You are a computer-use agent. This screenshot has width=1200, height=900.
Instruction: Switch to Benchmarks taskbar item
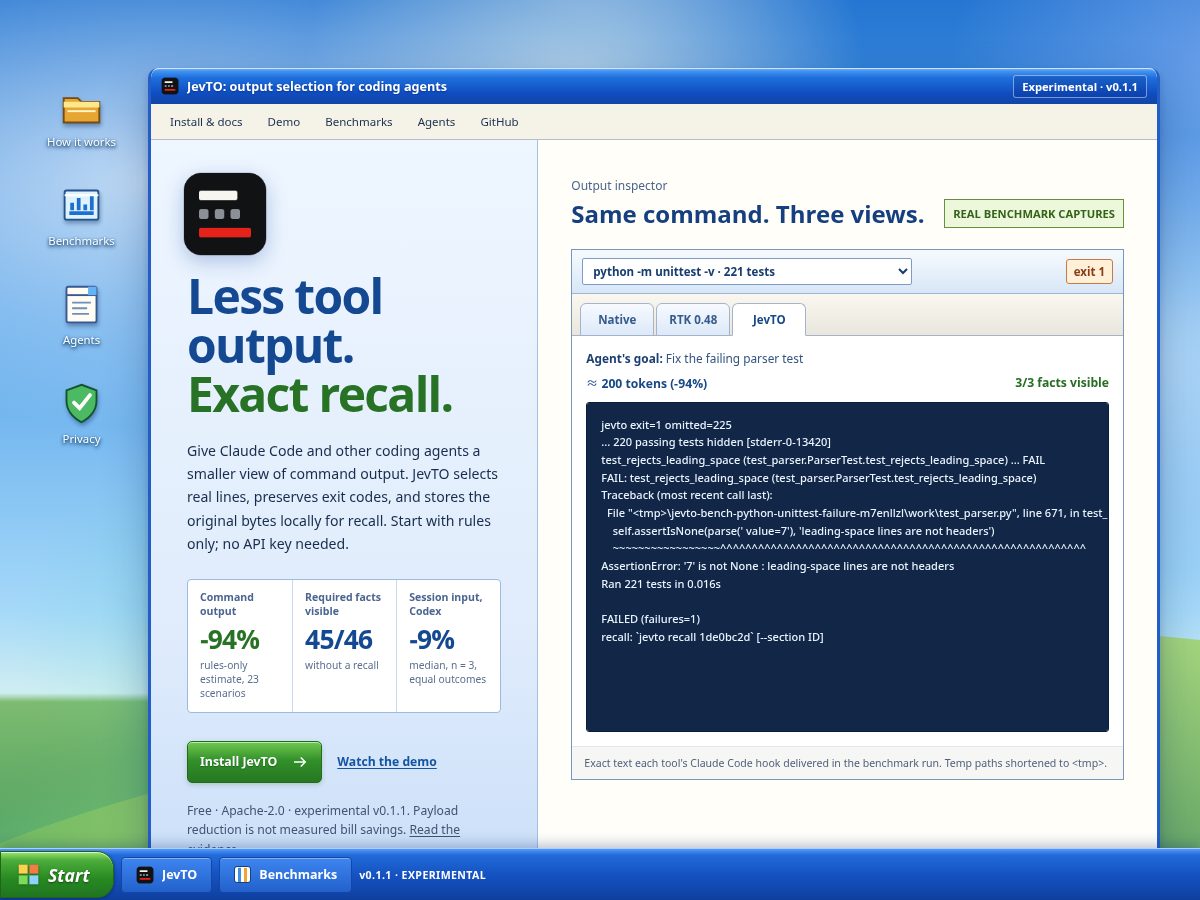click(x=286, y=874)
